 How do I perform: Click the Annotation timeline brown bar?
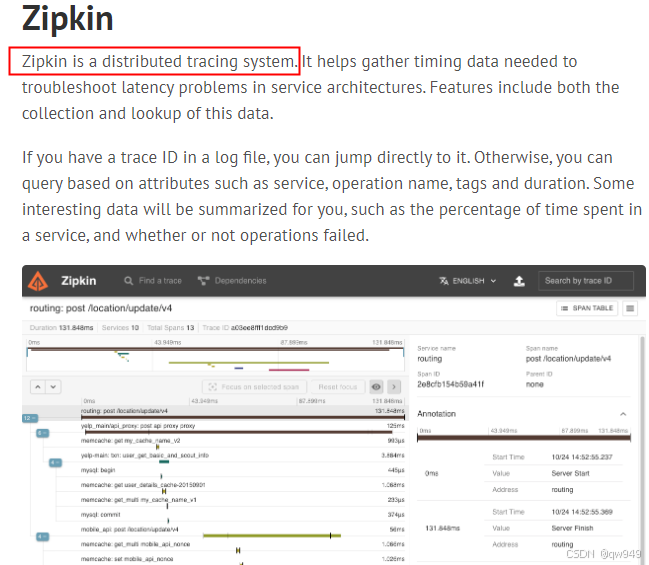tap(524, 437)
